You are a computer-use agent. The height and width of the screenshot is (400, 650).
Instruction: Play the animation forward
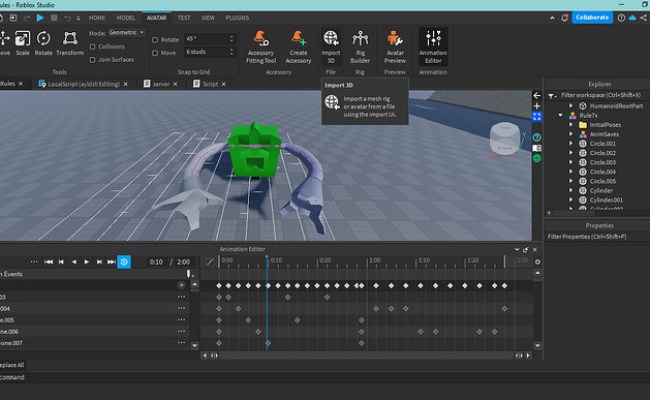pos(86,262)
